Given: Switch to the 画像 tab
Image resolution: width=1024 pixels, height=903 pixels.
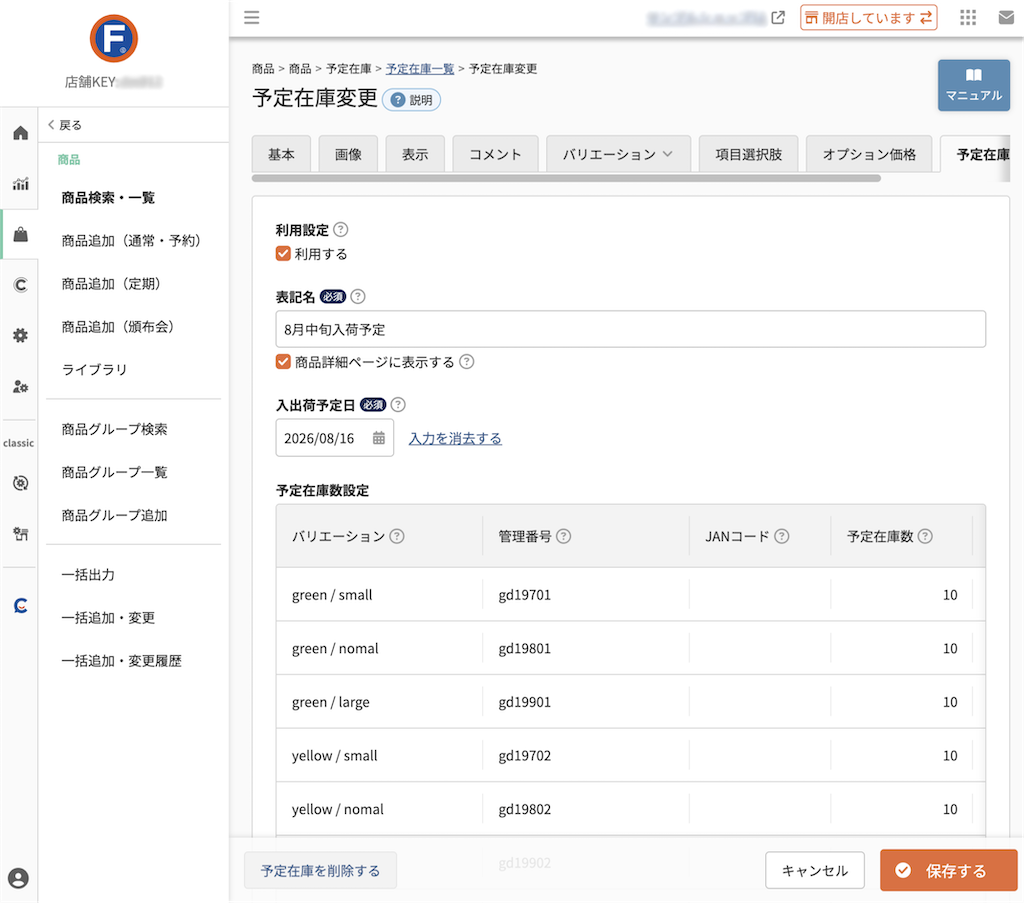Looking at the screenshot, I should pos(348,154).
